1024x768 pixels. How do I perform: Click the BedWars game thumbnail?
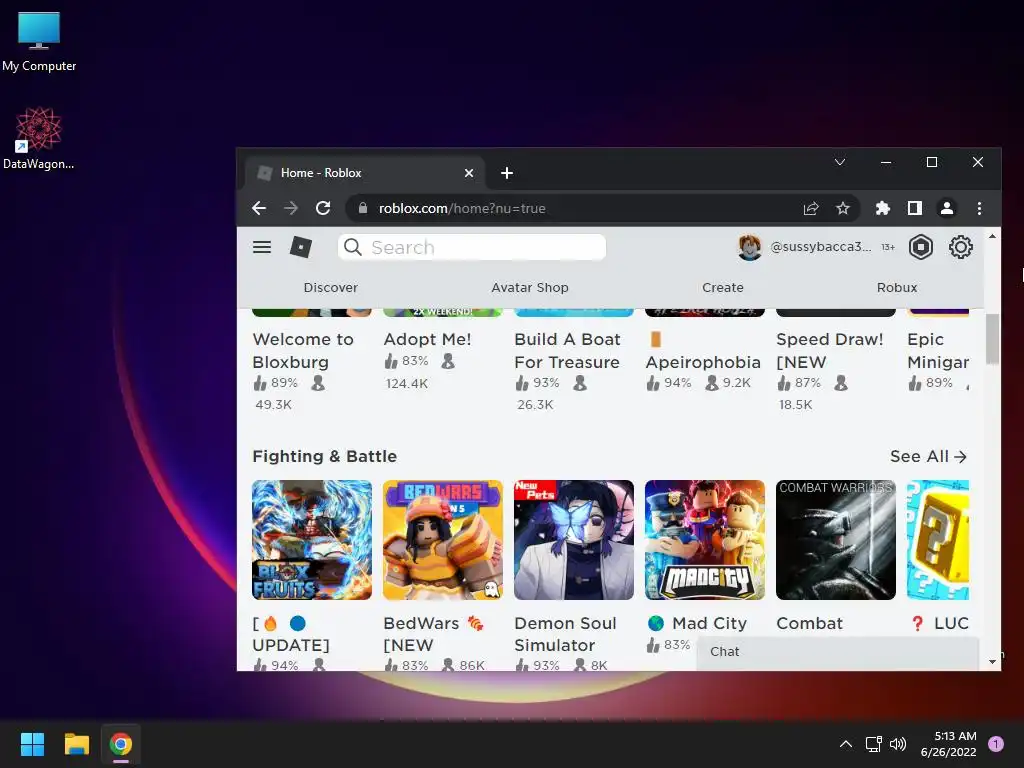point(443,540)
